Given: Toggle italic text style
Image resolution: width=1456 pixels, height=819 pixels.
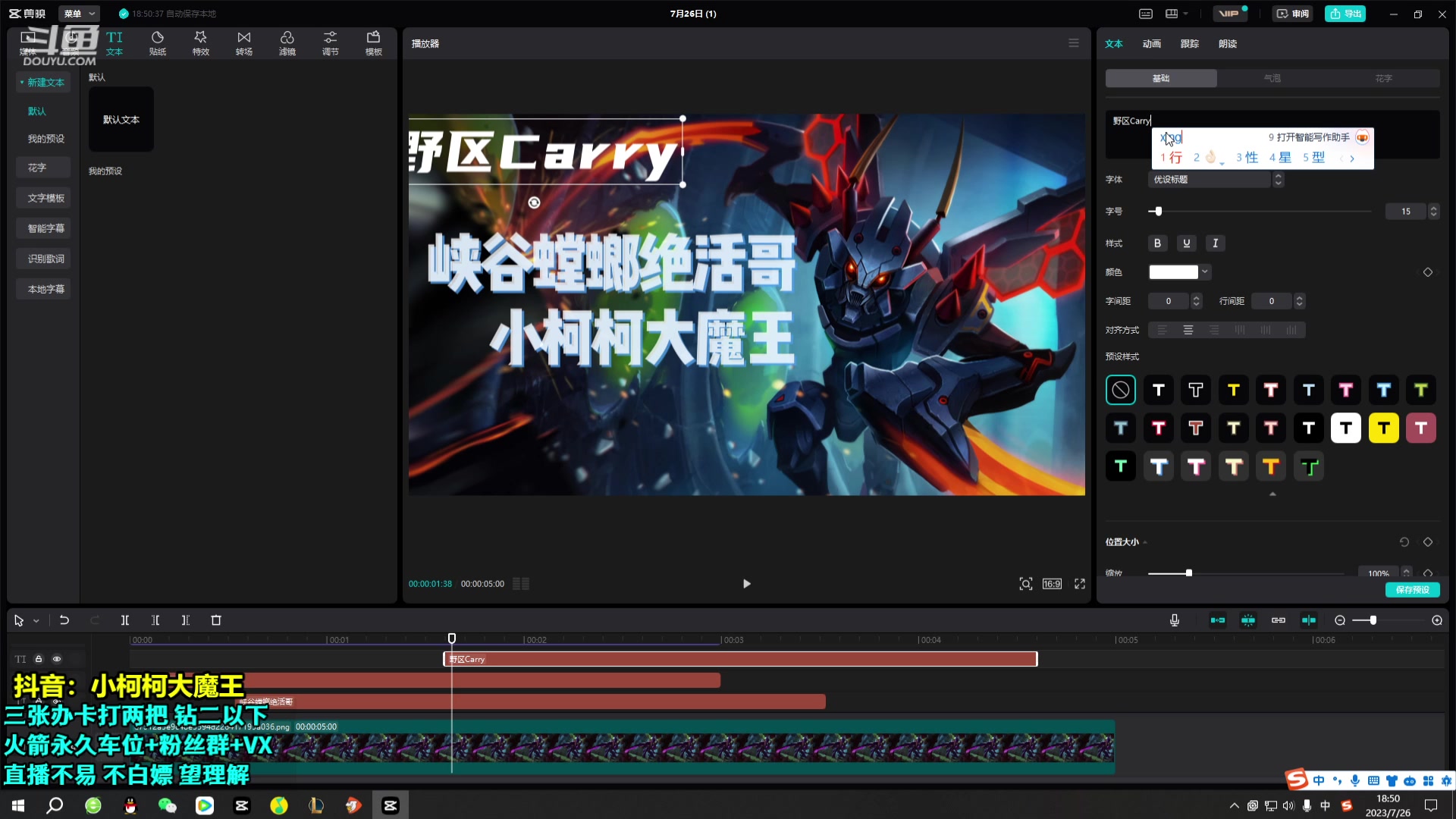Looking at the screenshot, I should [x=1216, y=243].
